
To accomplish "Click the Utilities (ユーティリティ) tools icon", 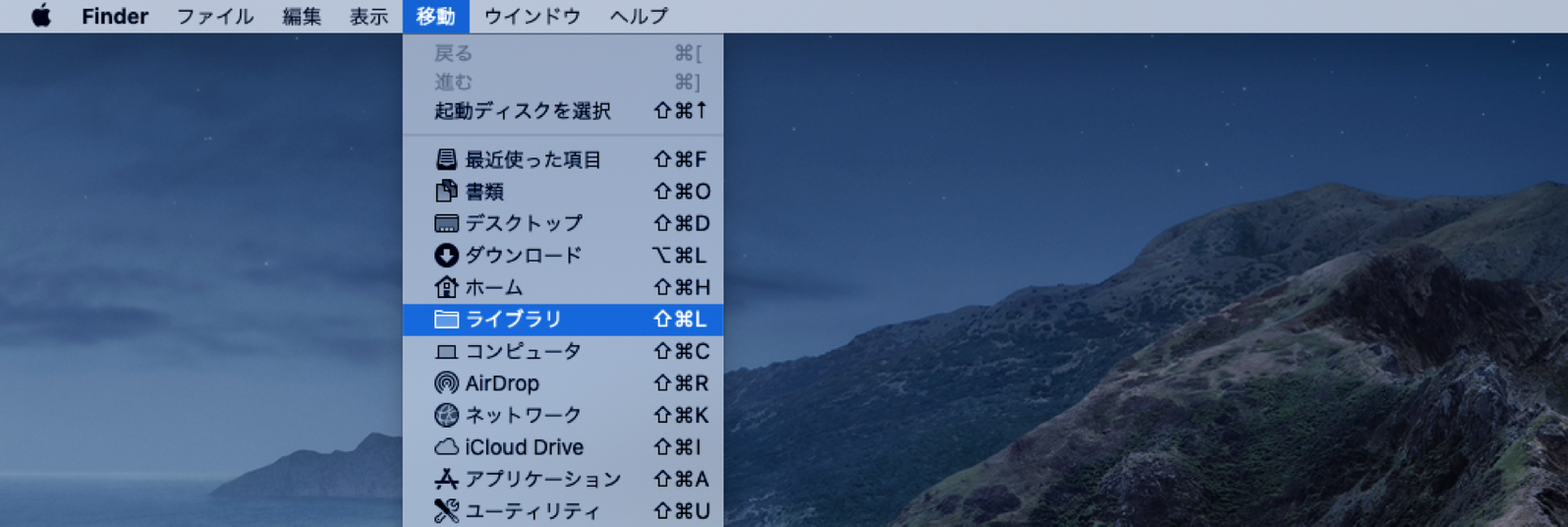I will point(446,510).
